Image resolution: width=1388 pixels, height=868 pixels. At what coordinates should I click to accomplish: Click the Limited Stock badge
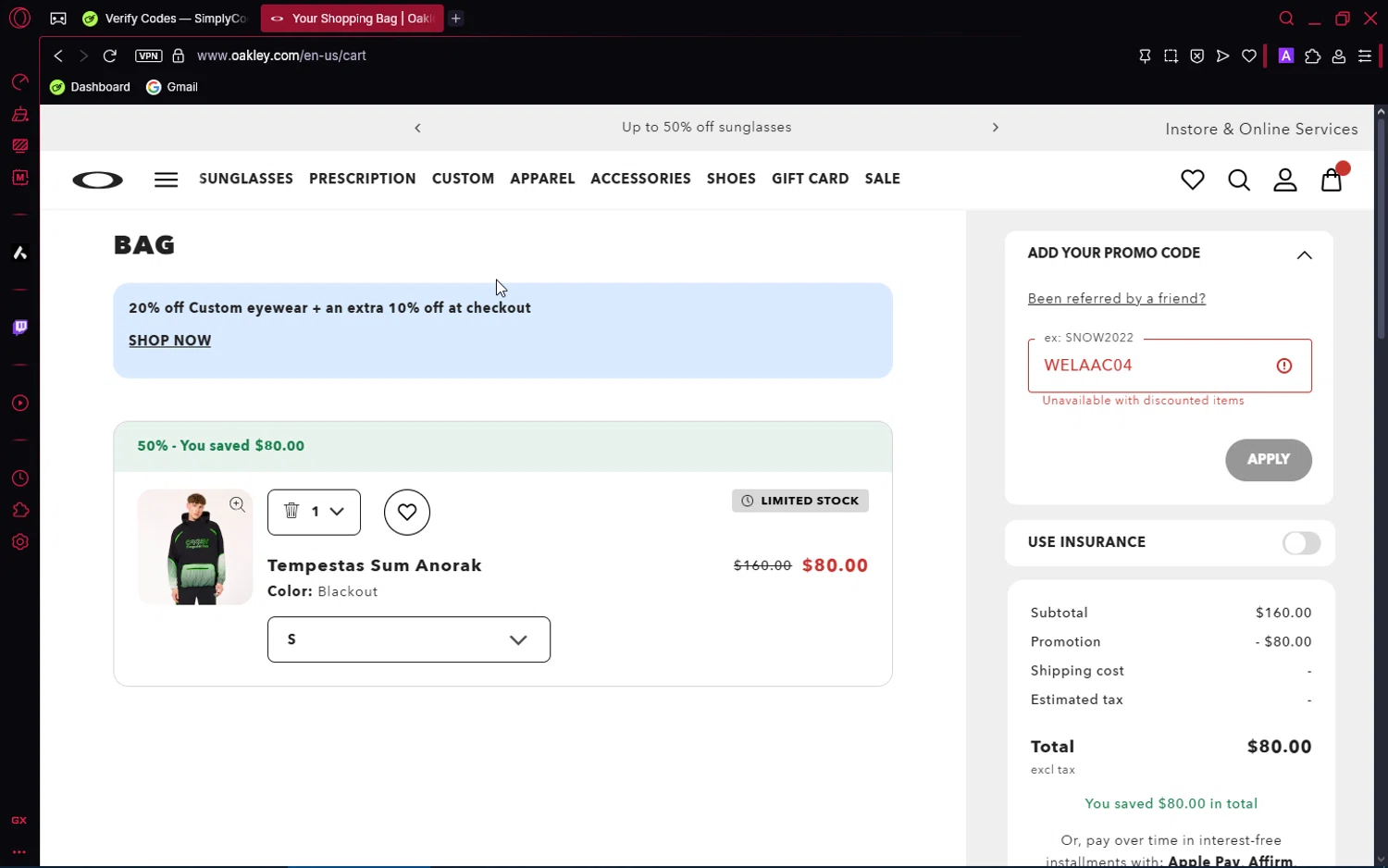[x=800, y=501]
